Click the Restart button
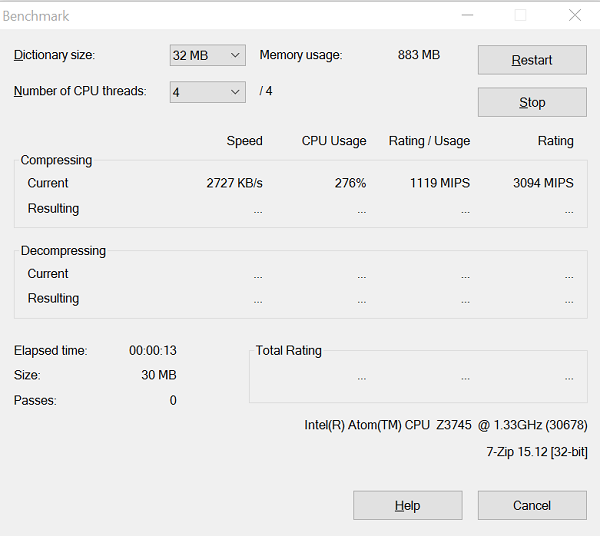The image size is (600, 536). coord(532,60)
